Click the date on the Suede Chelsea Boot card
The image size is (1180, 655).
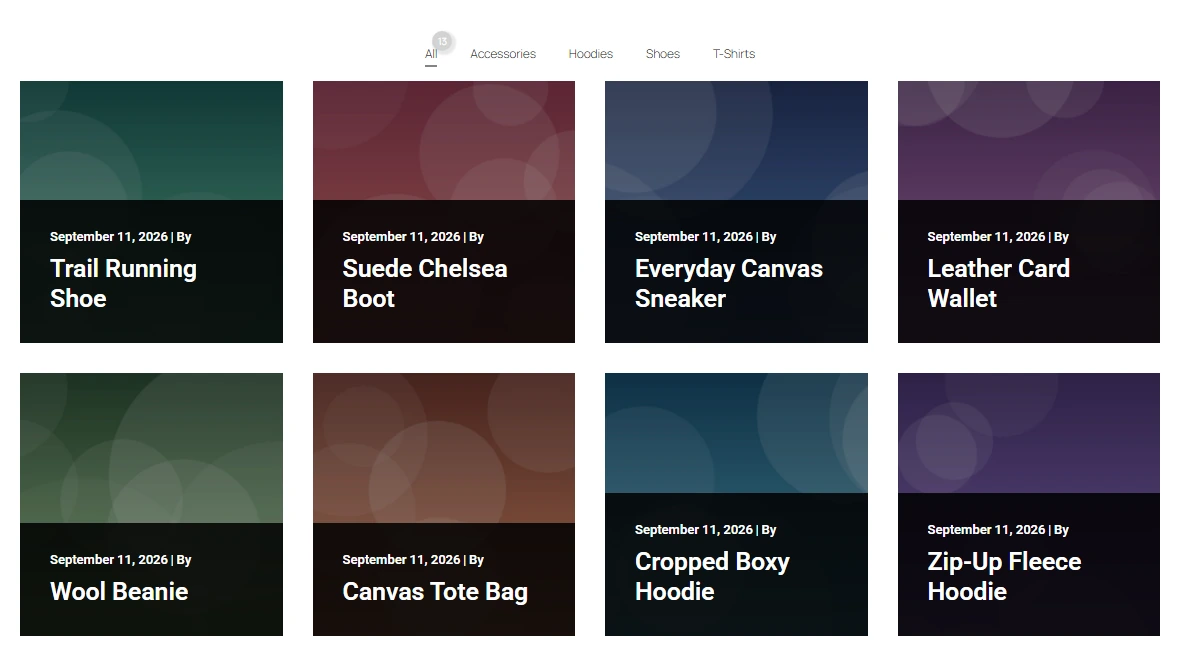point(401,236)
